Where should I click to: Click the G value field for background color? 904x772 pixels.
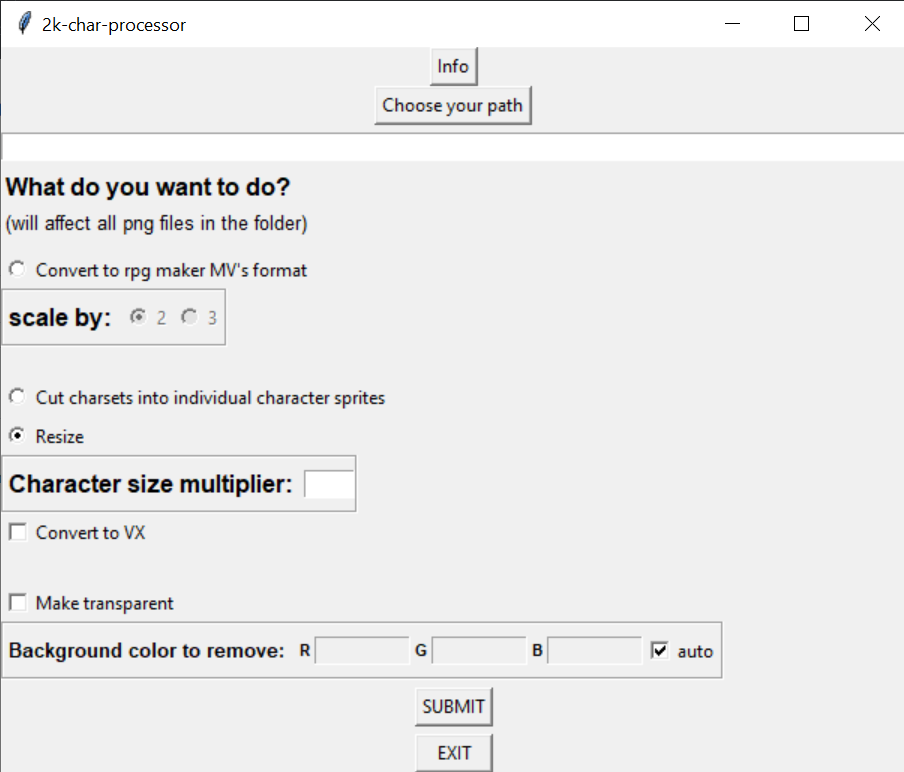tap(478, 649)
